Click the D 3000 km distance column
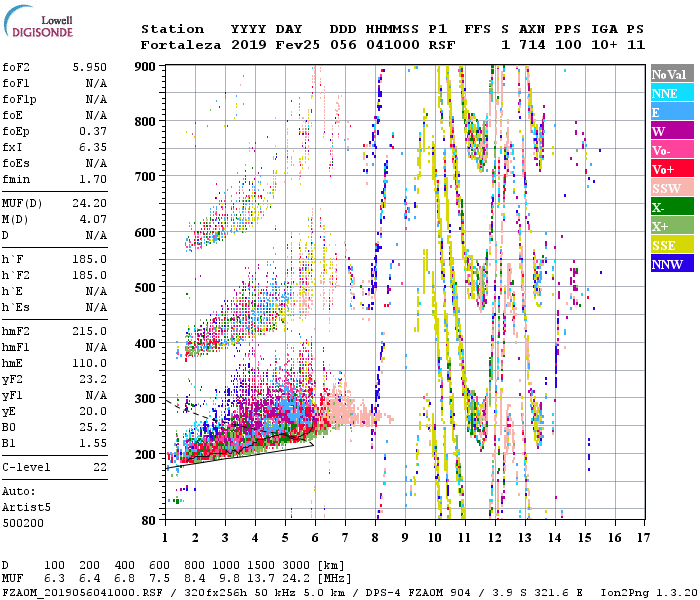The image size is (700, 600). pyautogui.click(x=296, y=566)
